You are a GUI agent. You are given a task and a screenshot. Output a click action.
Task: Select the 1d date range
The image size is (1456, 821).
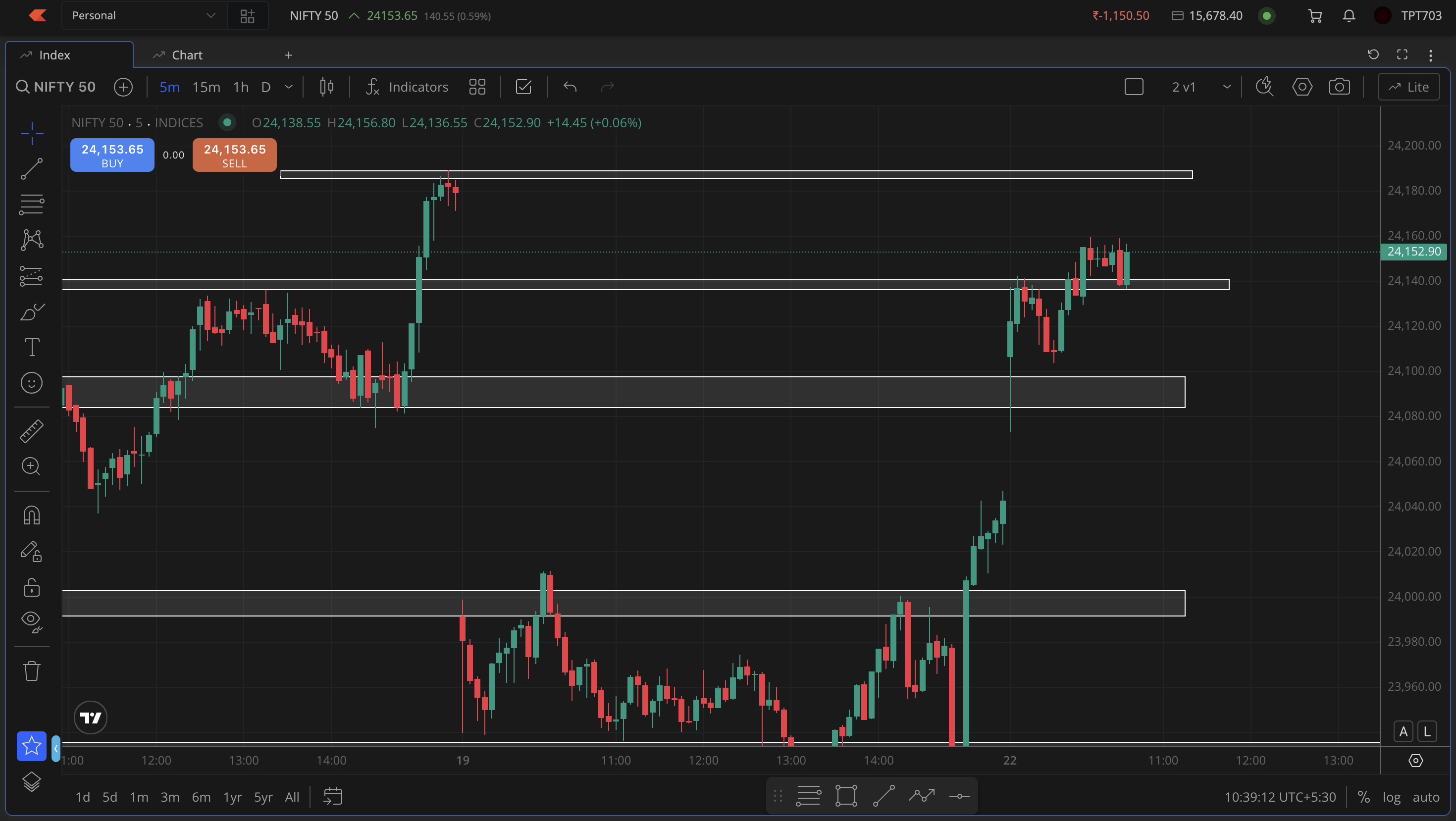83,797
